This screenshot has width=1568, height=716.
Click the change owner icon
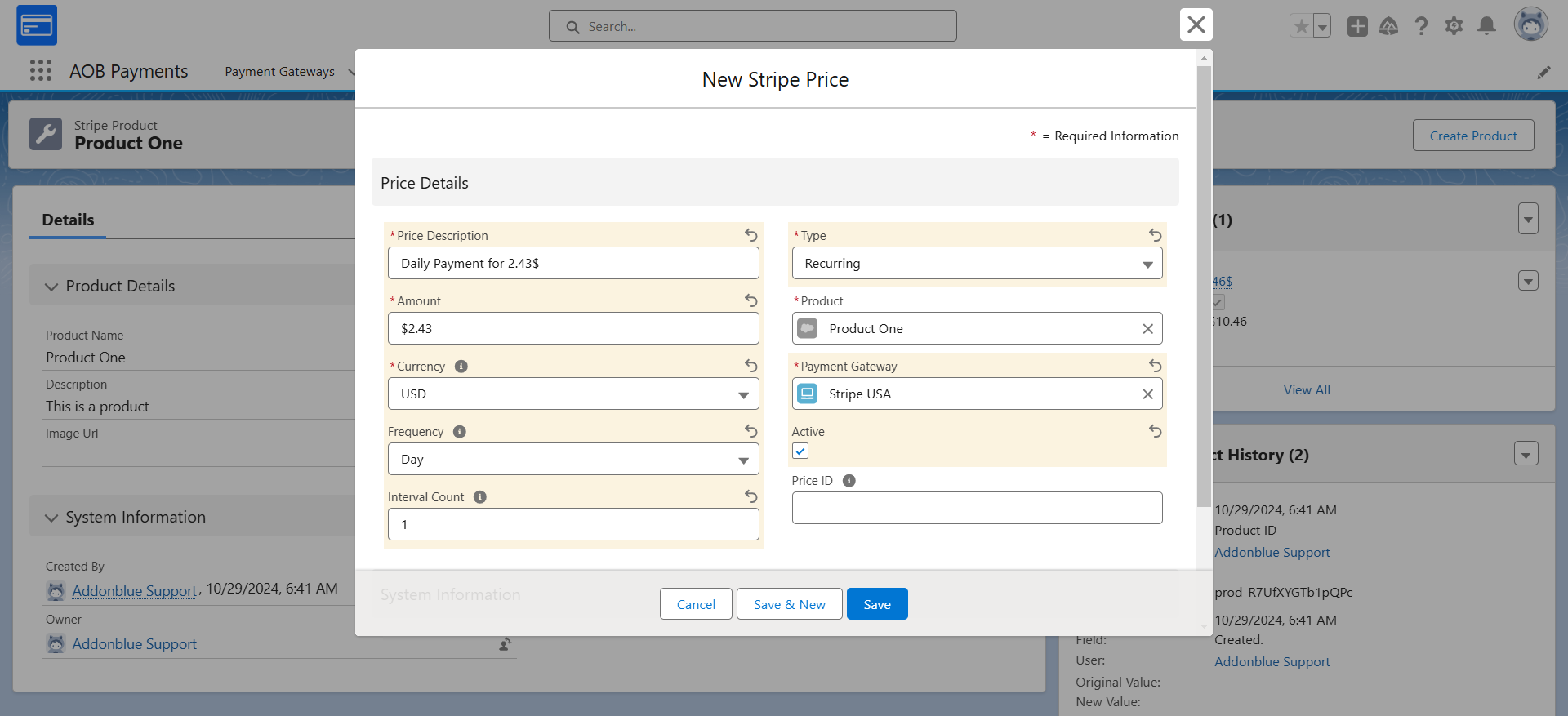coord(506,645)
